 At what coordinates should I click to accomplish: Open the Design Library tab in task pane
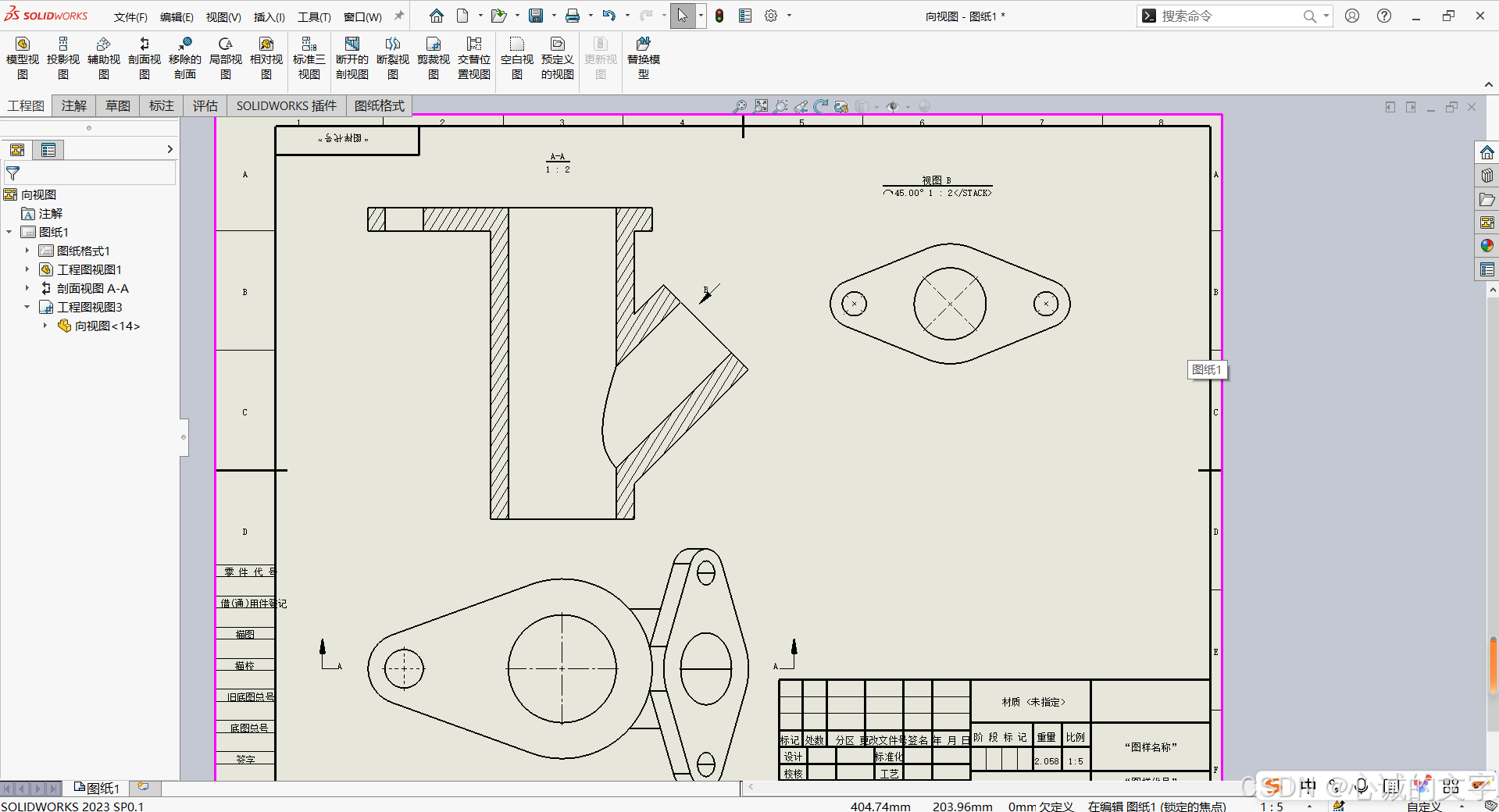click(1487, 176)
